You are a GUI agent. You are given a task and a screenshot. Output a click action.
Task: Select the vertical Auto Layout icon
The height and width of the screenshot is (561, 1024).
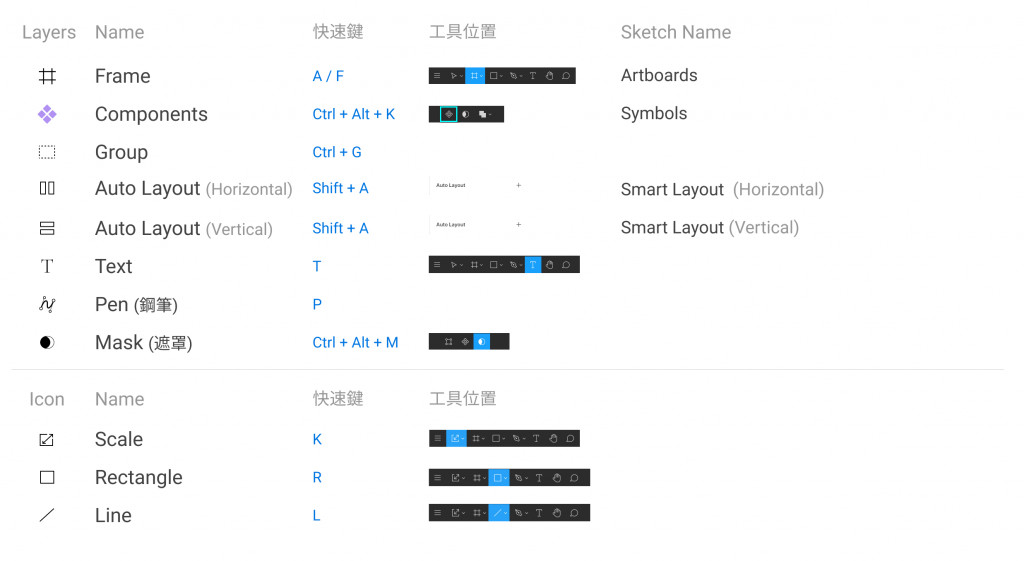[x=47, y=229]
